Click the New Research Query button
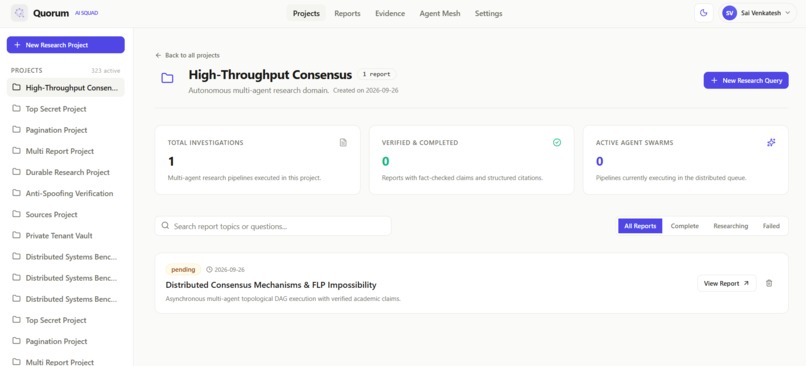The width and height of the screenshot is (806, 366). 746,80
